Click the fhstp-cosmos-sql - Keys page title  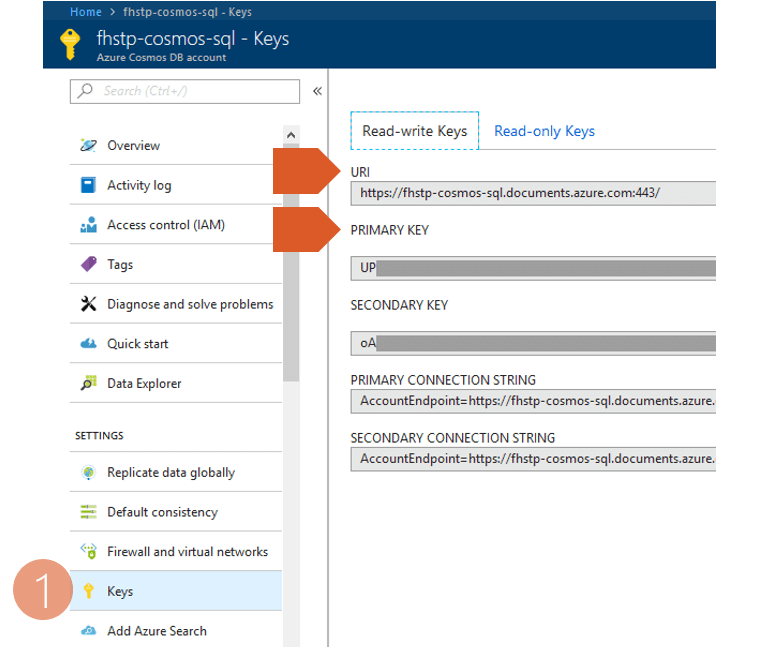tap(193, 39)
